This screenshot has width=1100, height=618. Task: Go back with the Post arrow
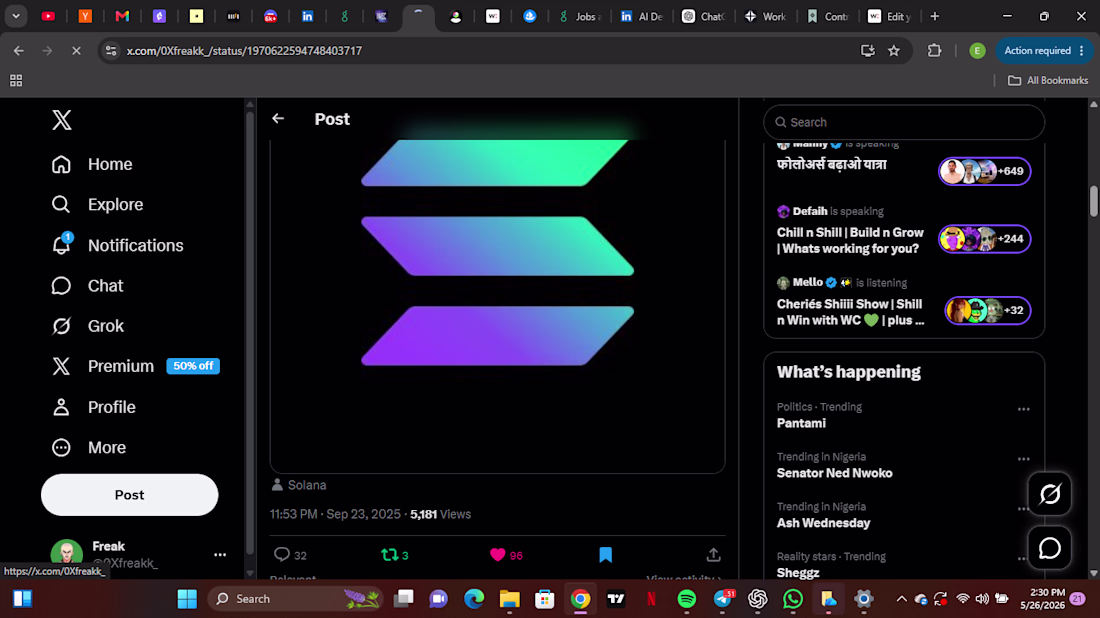pos(279,119)
